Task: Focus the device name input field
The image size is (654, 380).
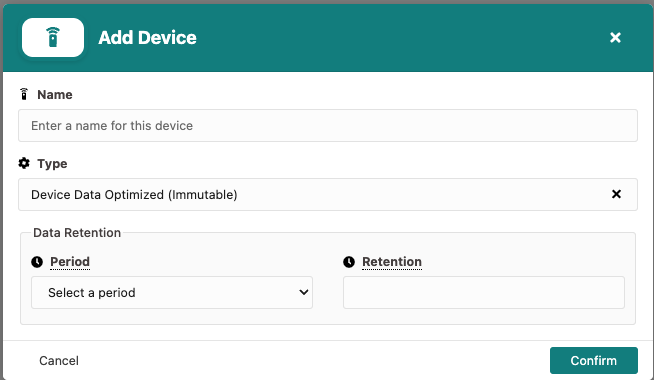Action: tap(328, 126)
